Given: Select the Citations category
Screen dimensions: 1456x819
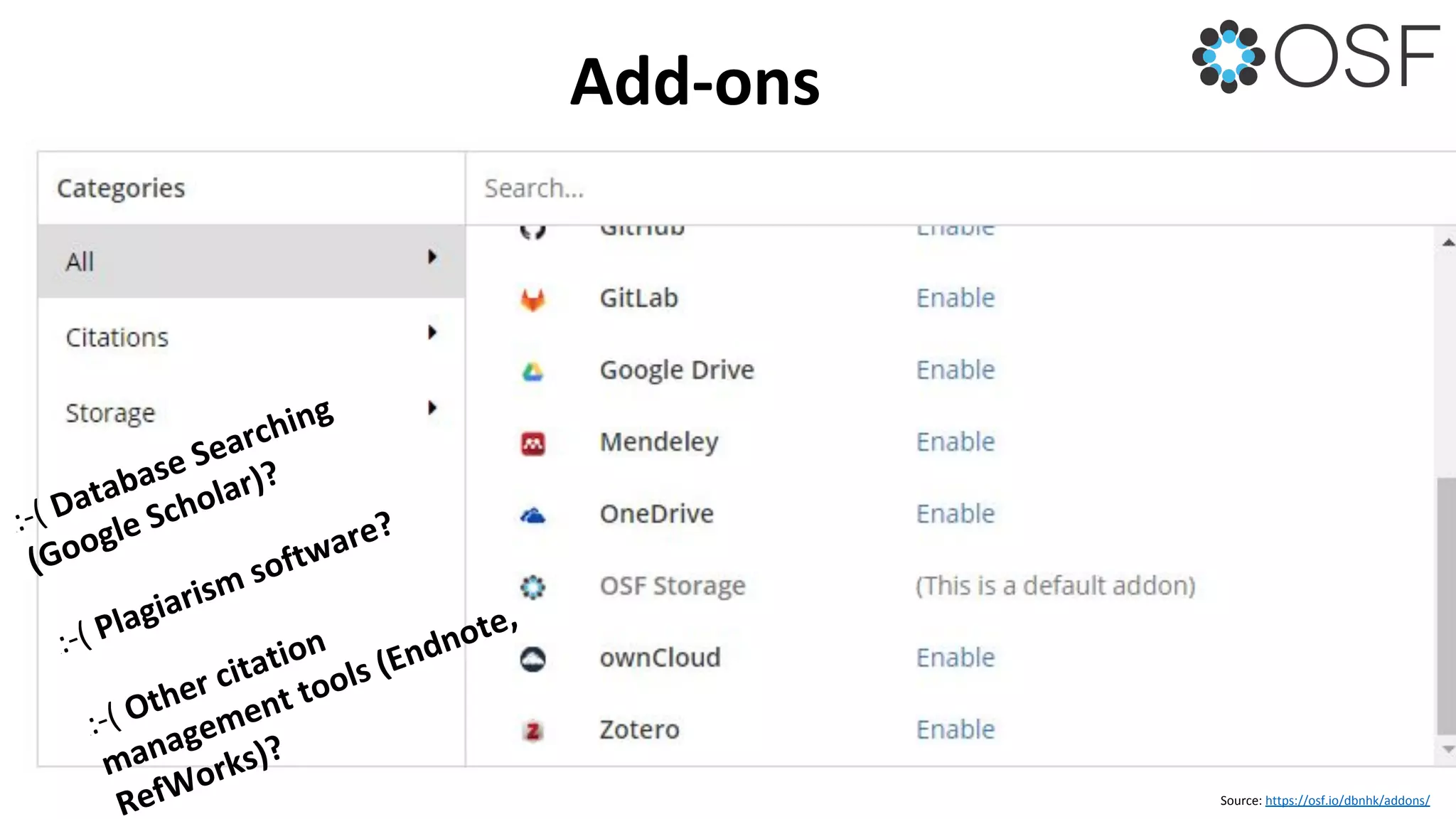Looking at the screenshot, I should 117,338.
